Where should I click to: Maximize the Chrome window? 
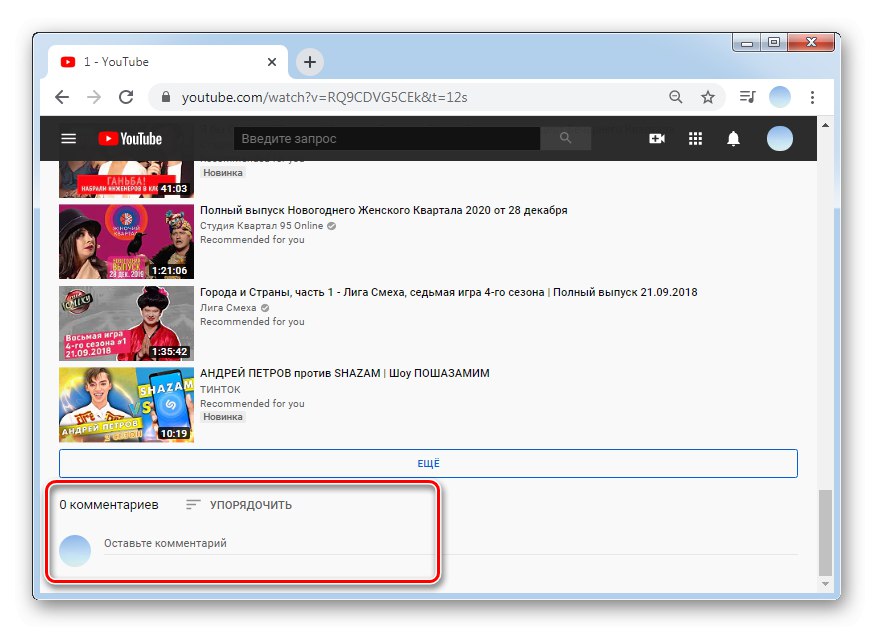tap(774, 42)
